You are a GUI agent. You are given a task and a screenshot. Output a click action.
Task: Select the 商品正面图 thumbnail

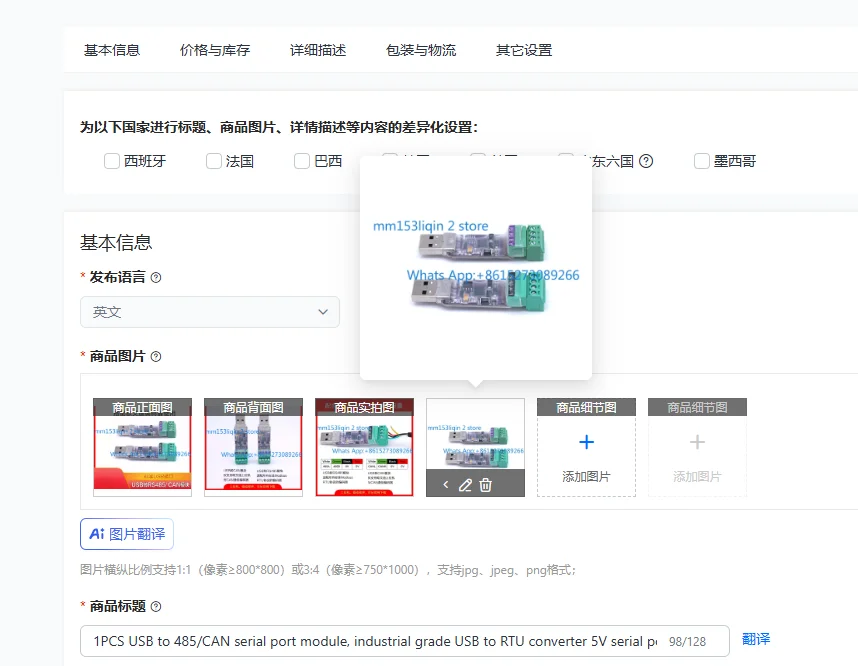point(142,447)
